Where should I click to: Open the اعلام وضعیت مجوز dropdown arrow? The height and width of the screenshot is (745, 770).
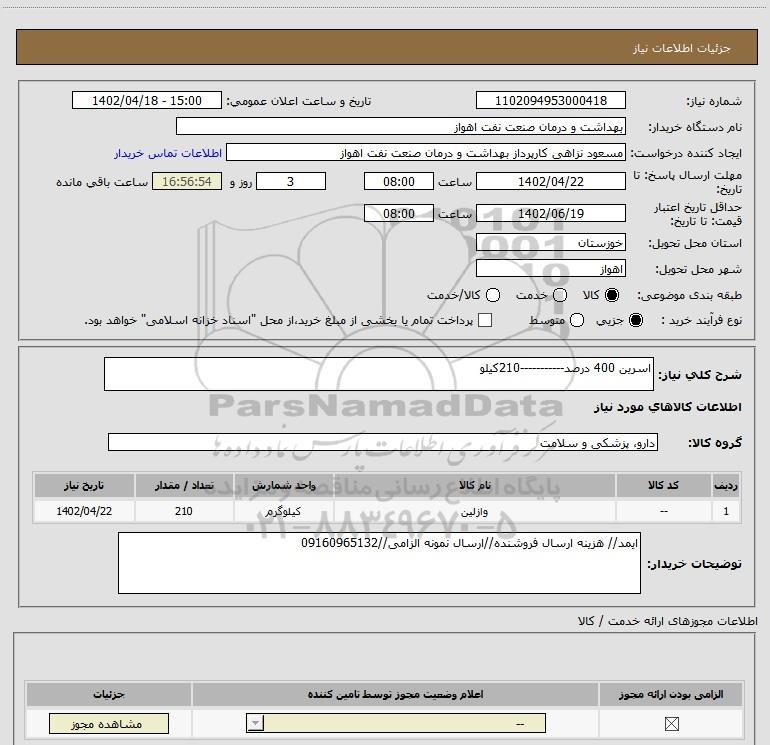click(255, 723)
